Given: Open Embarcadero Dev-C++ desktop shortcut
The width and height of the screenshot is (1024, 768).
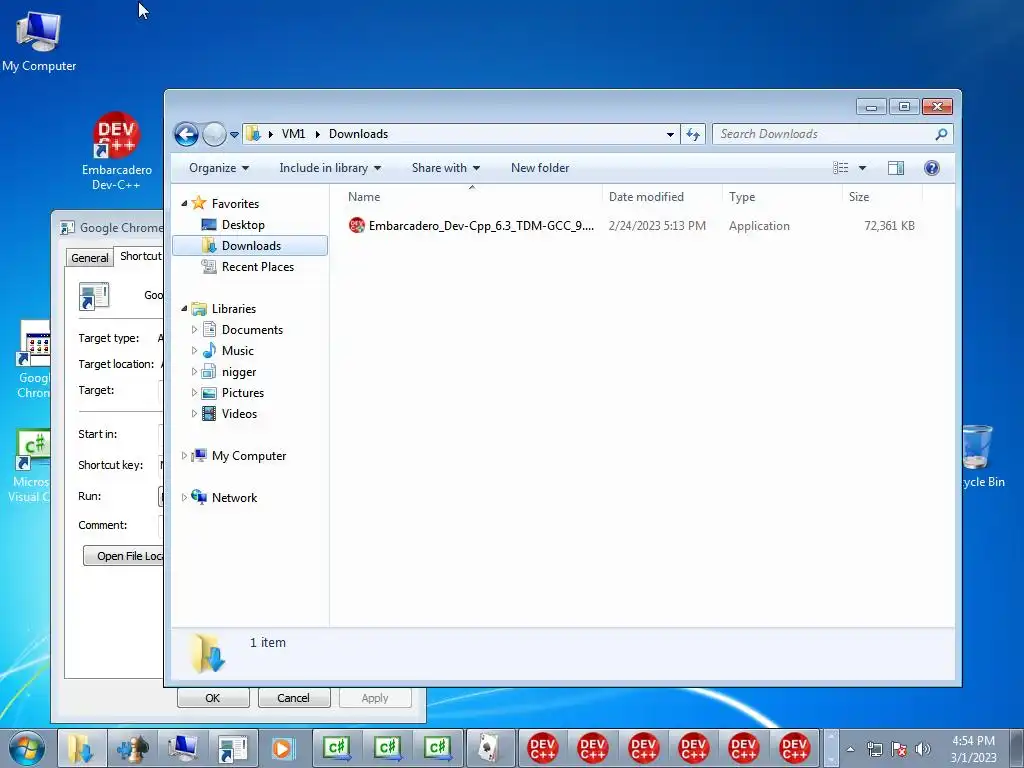Looking at the screenshot, I should (x=116, y=152).
